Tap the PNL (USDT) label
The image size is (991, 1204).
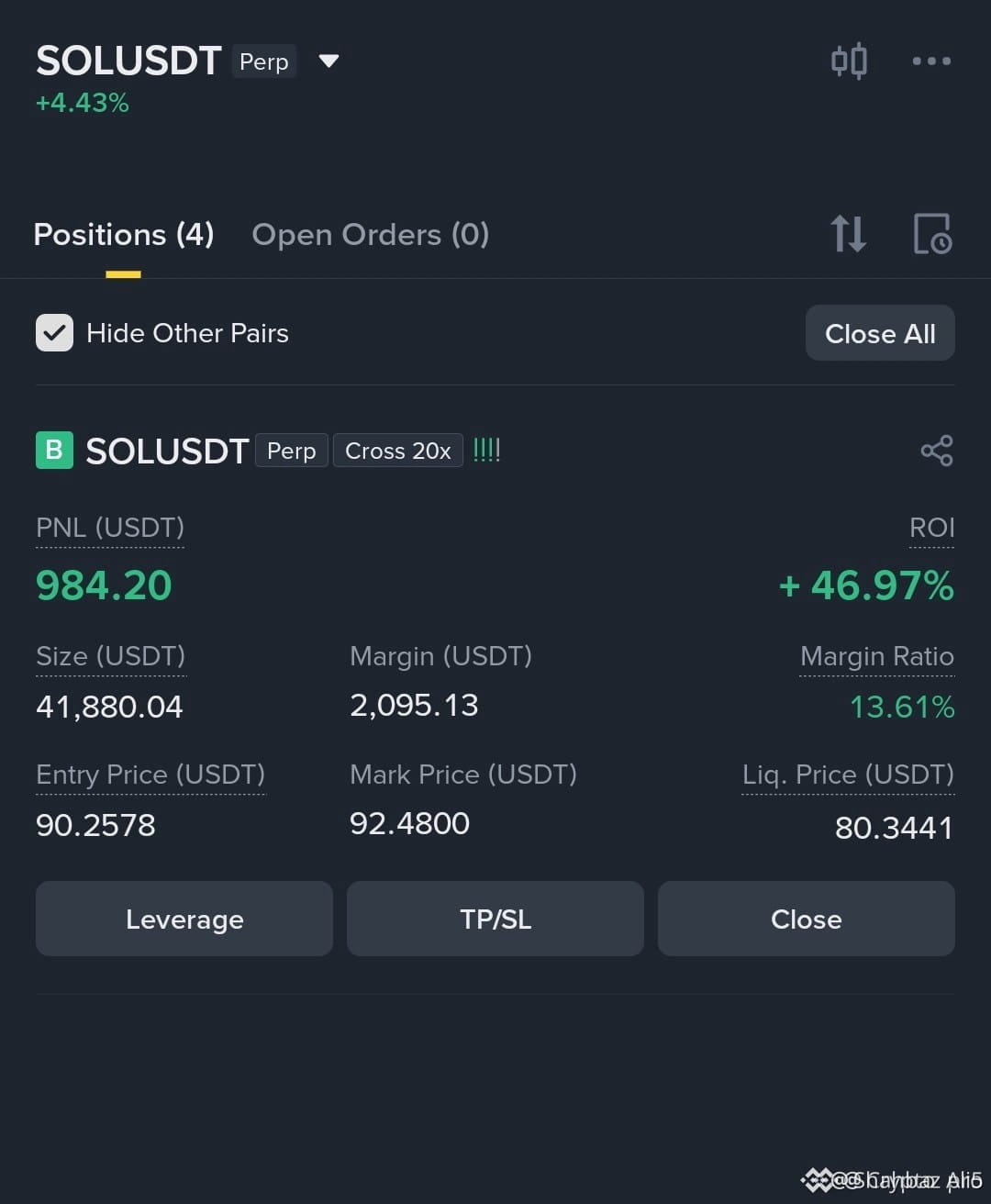pos(110,528)
